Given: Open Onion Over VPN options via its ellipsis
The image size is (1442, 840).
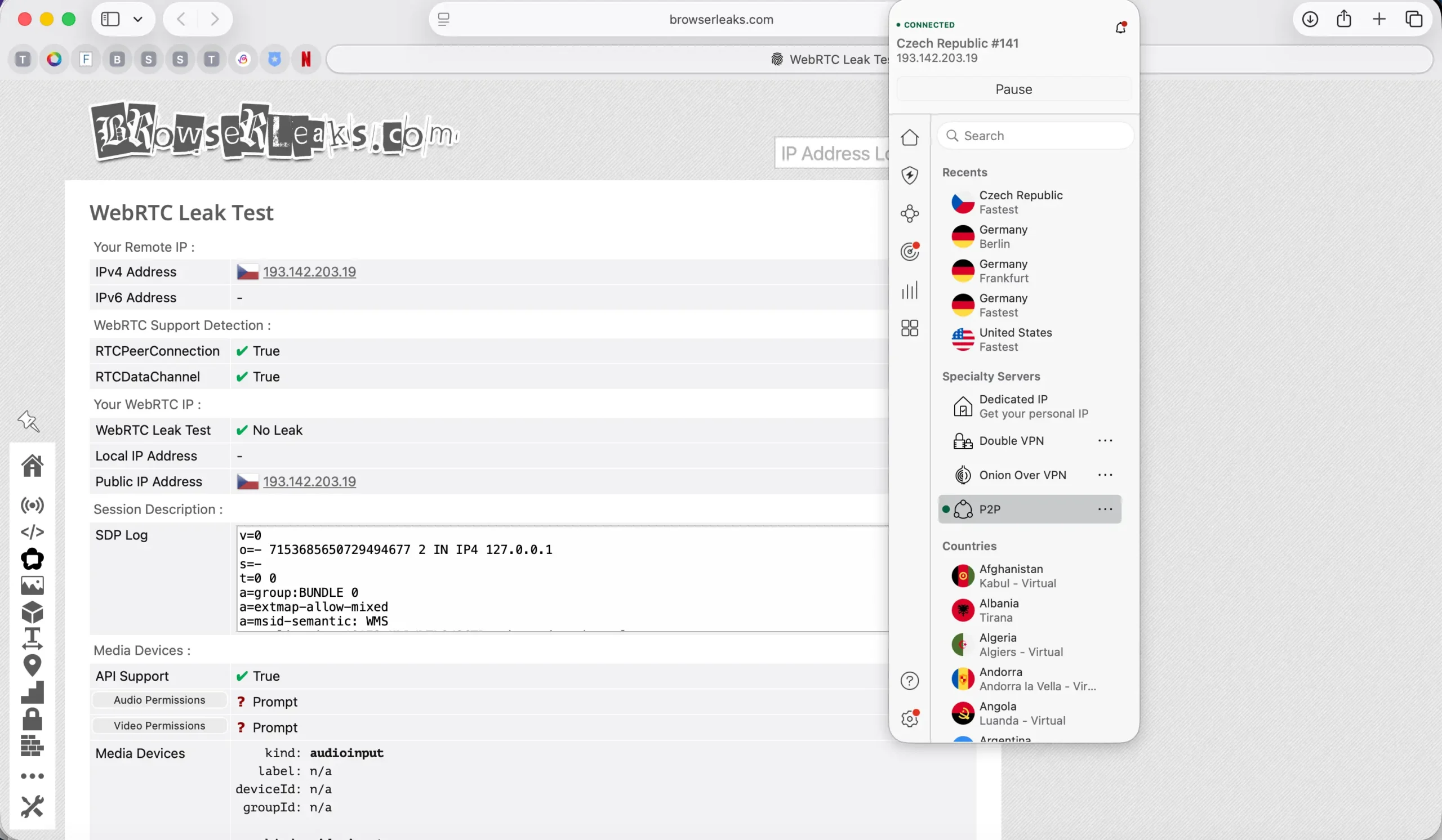Looking at the screenshot, I should pos(1105,475).
